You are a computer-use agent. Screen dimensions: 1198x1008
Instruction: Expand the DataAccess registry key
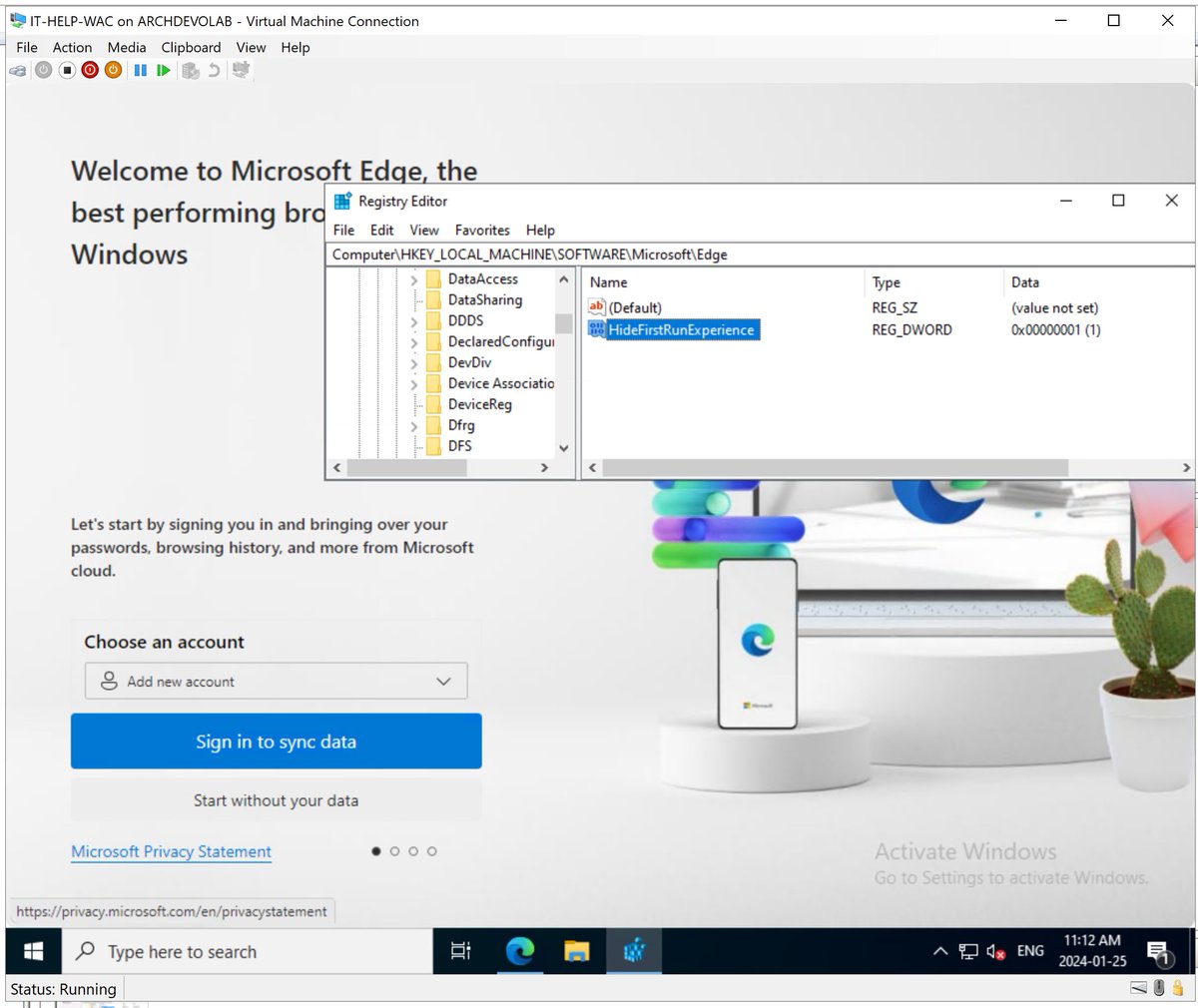click(414, 279)
